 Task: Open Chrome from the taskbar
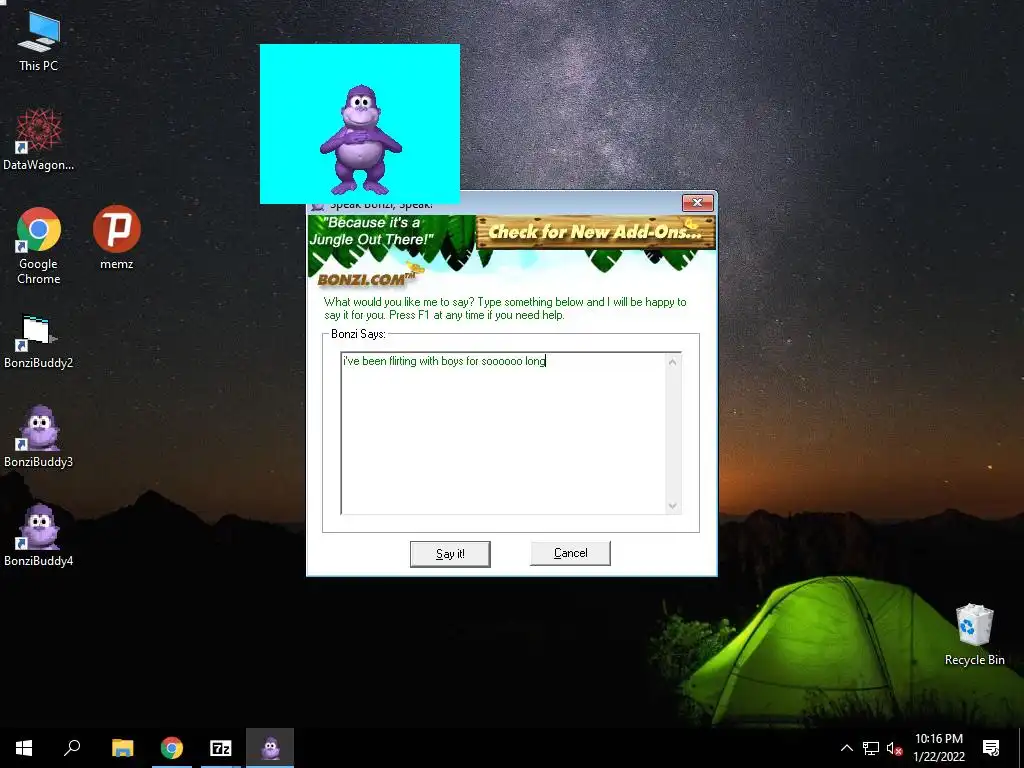point(172,748)
